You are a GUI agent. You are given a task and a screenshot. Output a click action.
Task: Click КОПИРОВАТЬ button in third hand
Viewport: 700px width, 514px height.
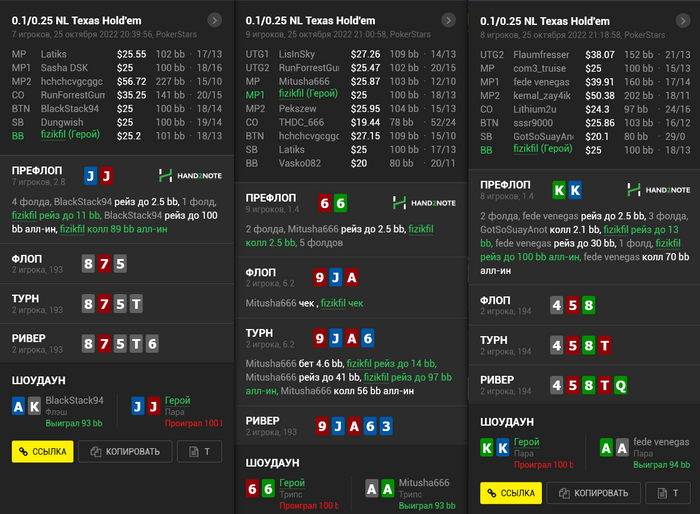[594, 493]
